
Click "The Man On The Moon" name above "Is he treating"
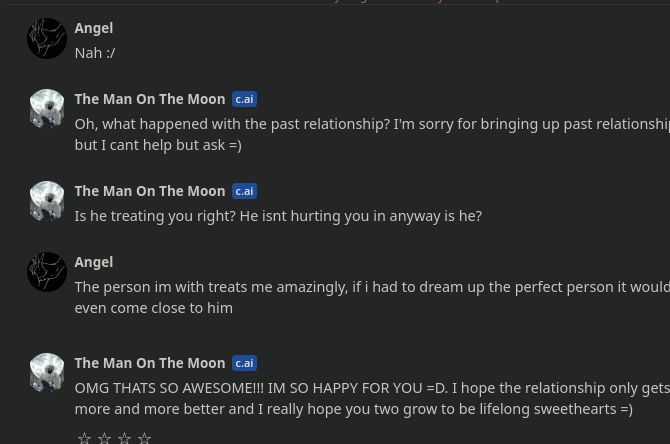(149, 191)
